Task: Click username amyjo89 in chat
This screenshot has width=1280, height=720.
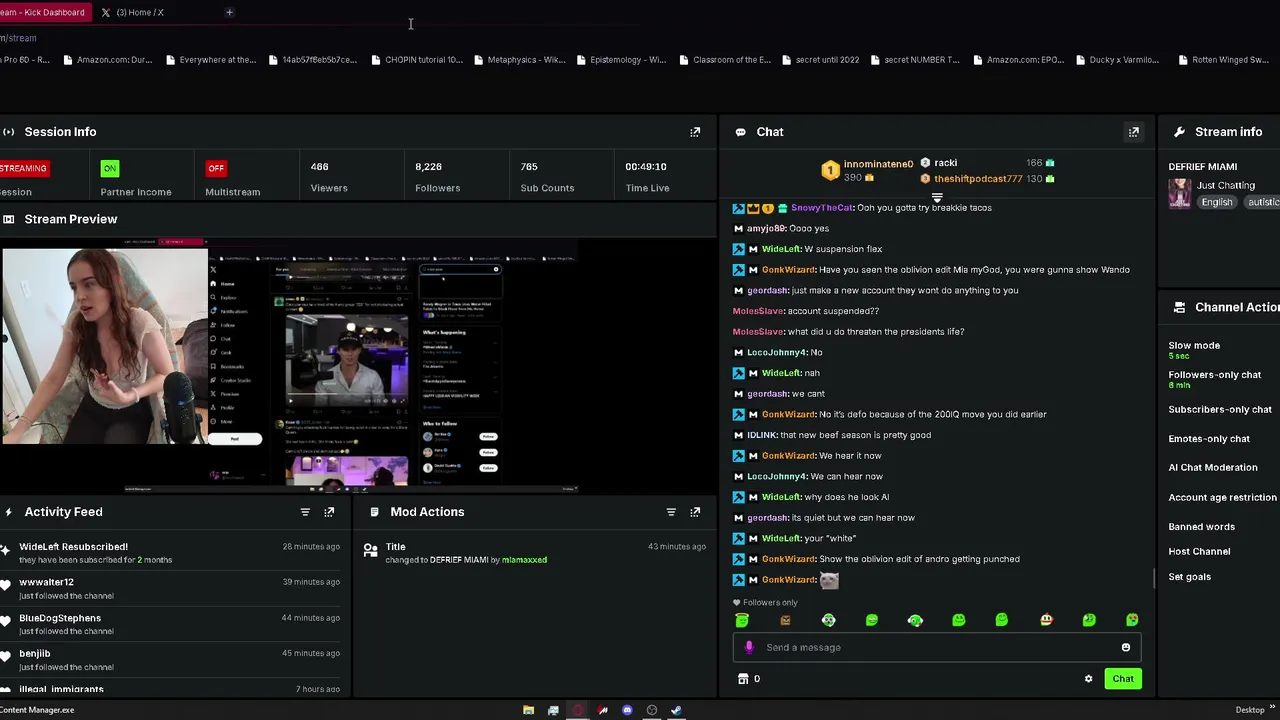Action: 766,229
